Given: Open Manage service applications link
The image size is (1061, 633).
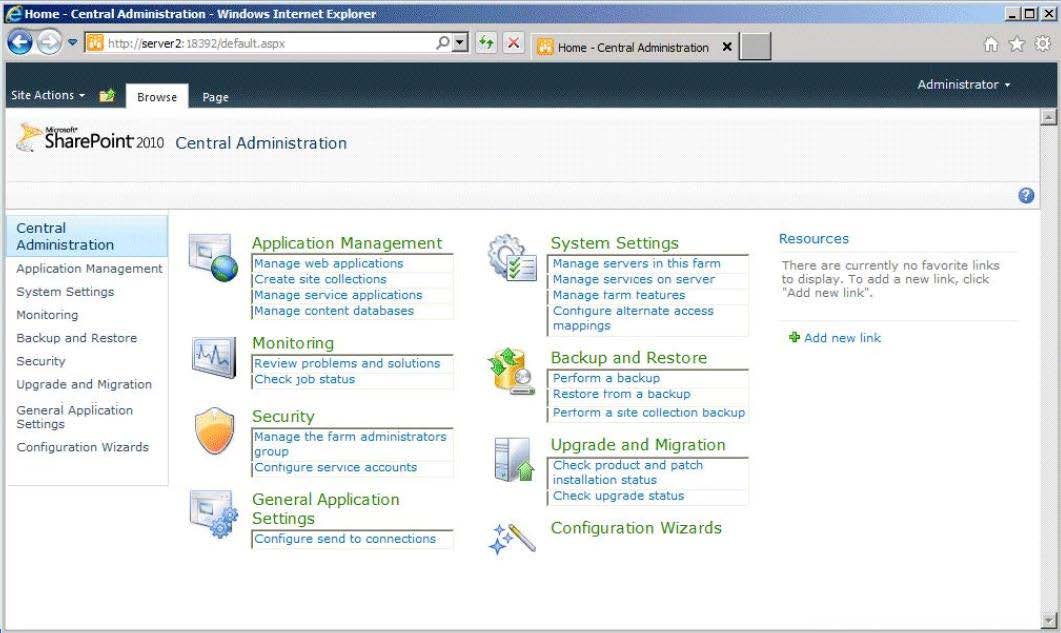Looking at the screenshot, I should 338,295.
